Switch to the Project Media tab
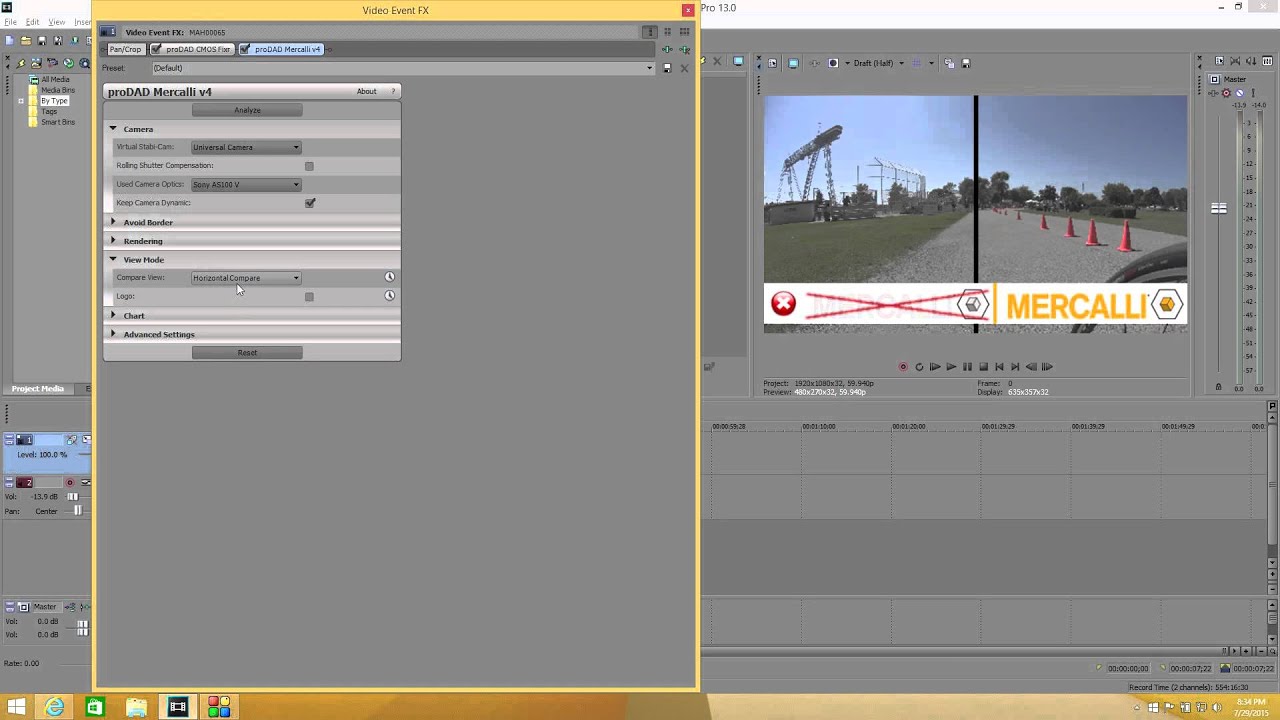 pos(38,389)
